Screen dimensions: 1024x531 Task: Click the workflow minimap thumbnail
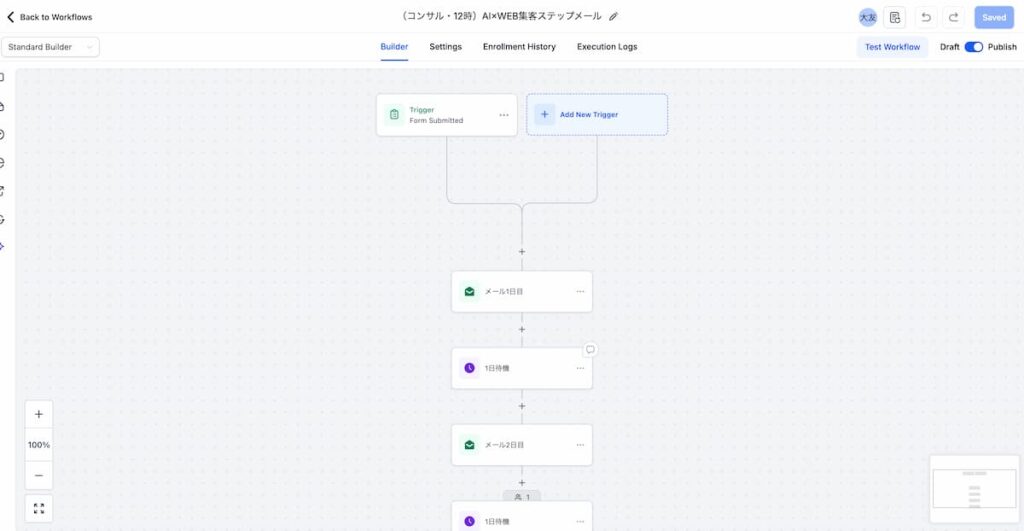coord(973,489)
